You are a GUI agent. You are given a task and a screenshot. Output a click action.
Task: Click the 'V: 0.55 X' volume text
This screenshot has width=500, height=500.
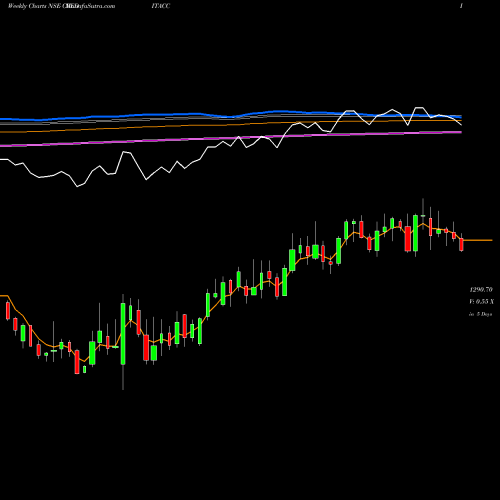pos(482,301)
